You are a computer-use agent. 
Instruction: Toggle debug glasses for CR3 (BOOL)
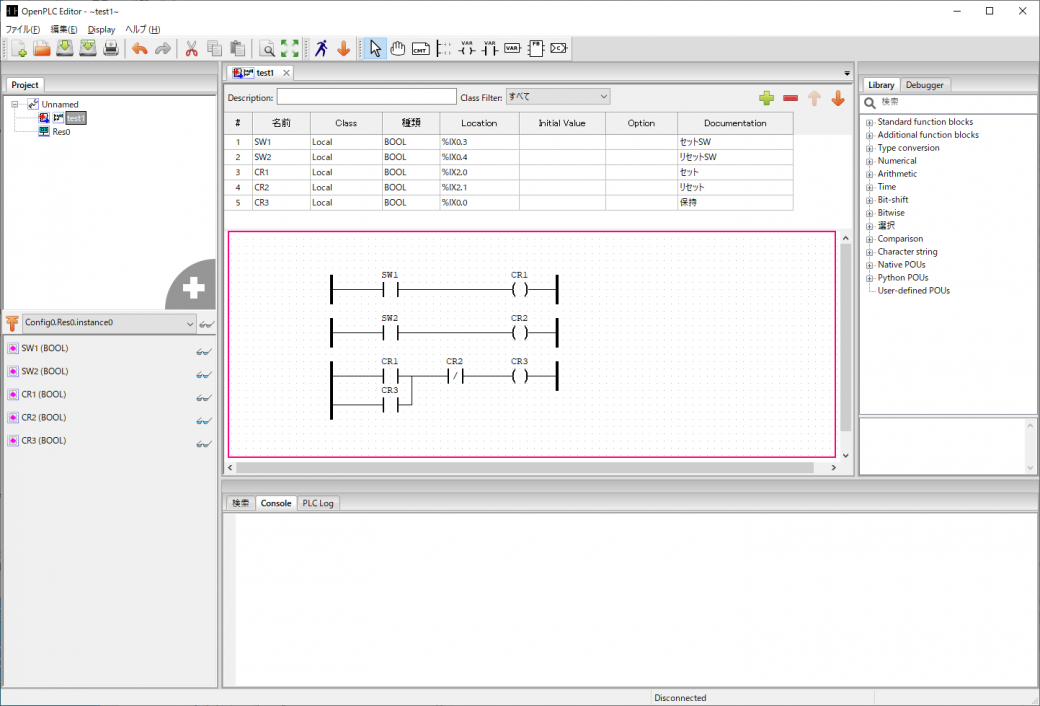203,441
